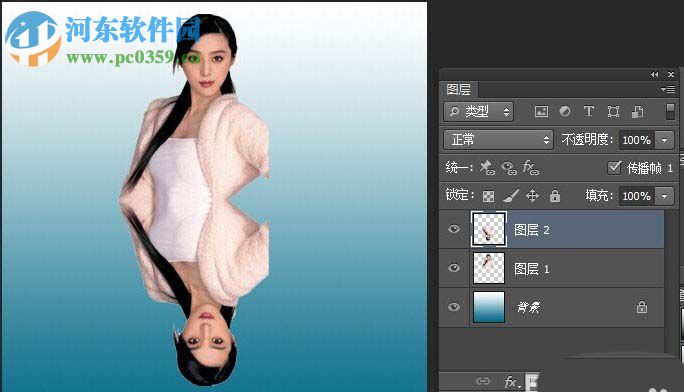Unify layer style fx icon
Viewport: 684px width, 392px height.
[530, 167]
